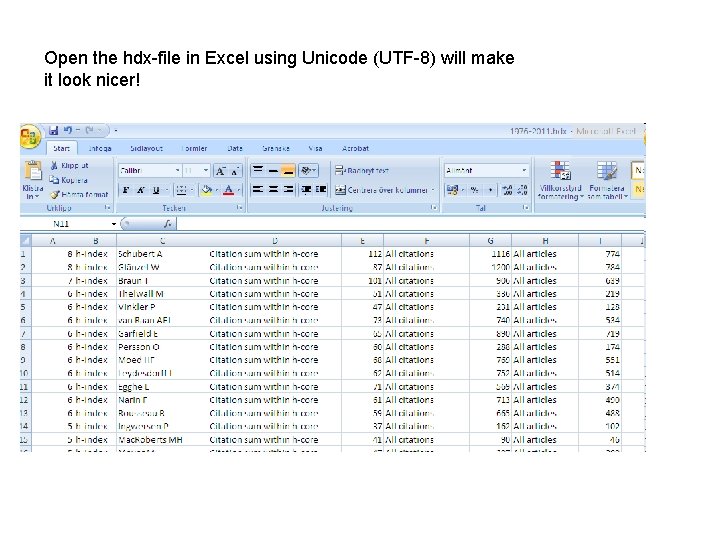
Task: Open the fill color dropdown arrow
Action: point(216,190)
